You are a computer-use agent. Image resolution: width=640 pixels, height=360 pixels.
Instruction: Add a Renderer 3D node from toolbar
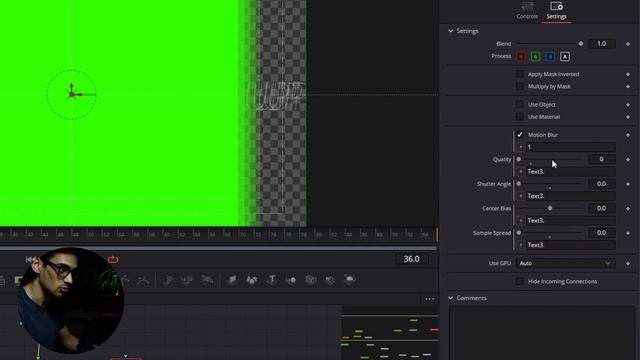[x=350, y=280]
